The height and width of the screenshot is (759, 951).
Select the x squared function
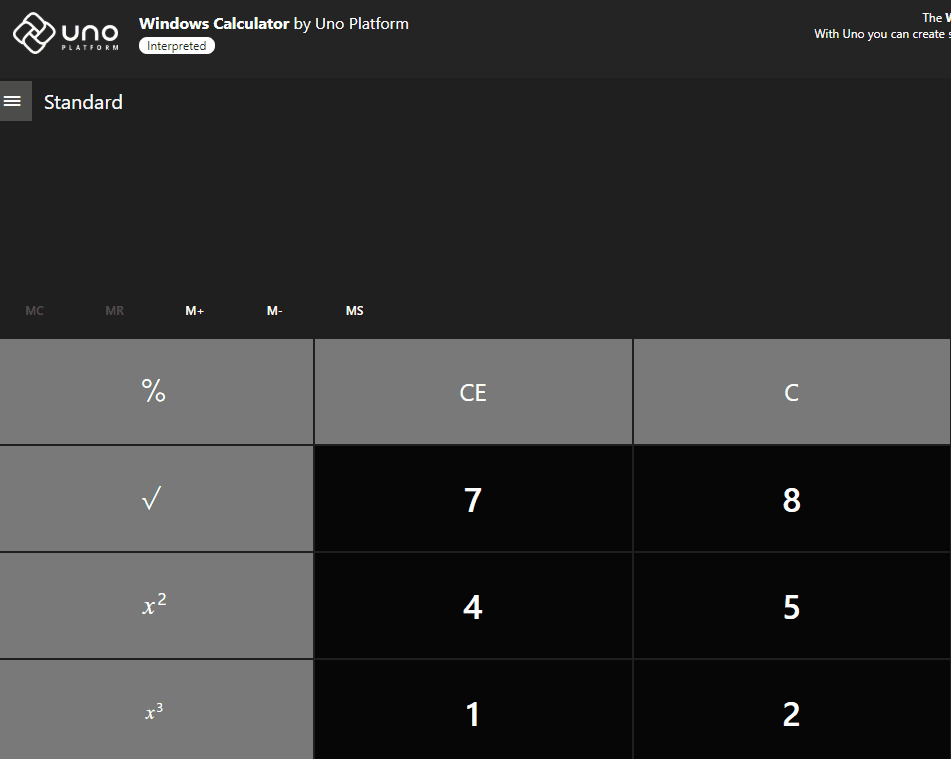155,605
